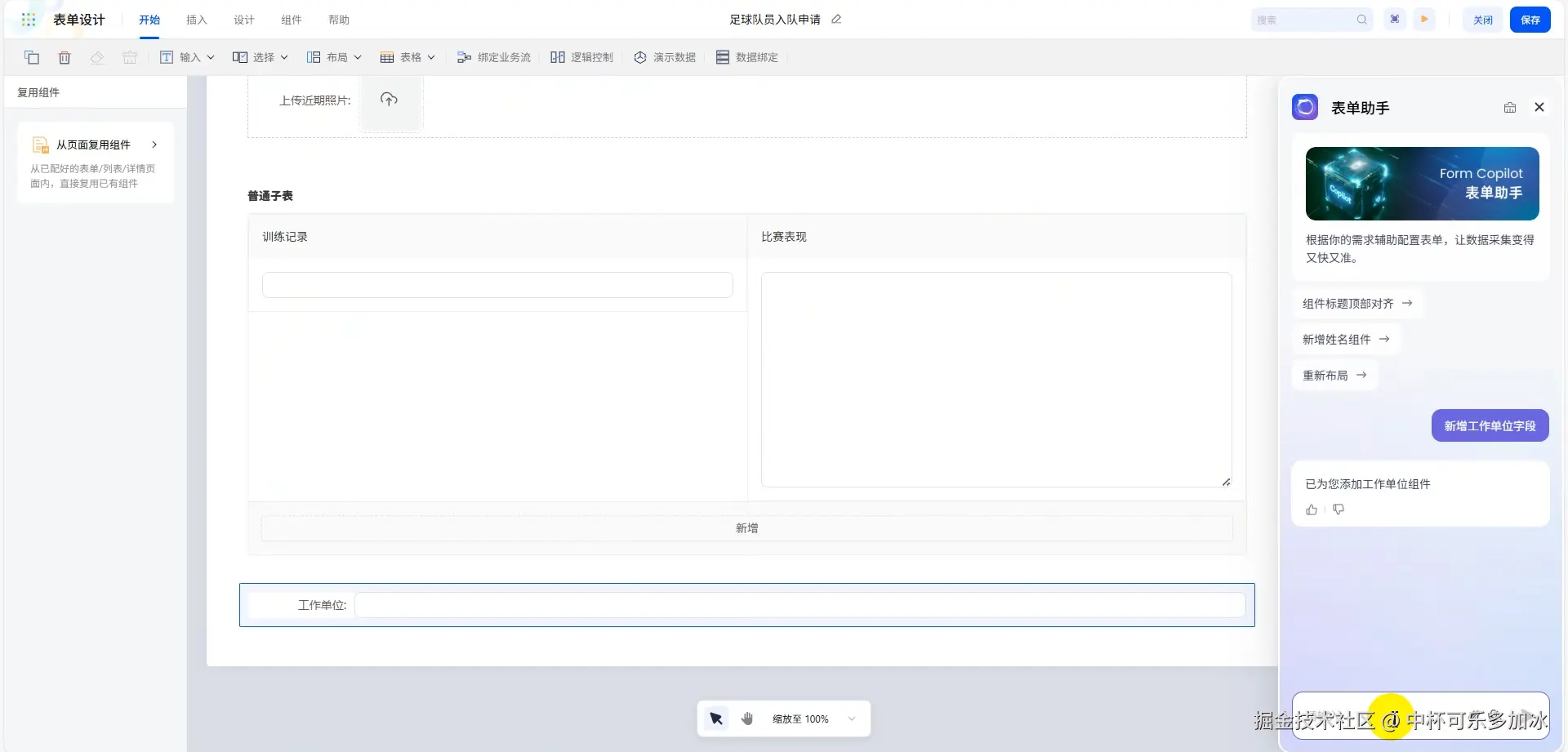Click the 复用组件 panel header
1568x752 pixels.
(x=38, y=92)
